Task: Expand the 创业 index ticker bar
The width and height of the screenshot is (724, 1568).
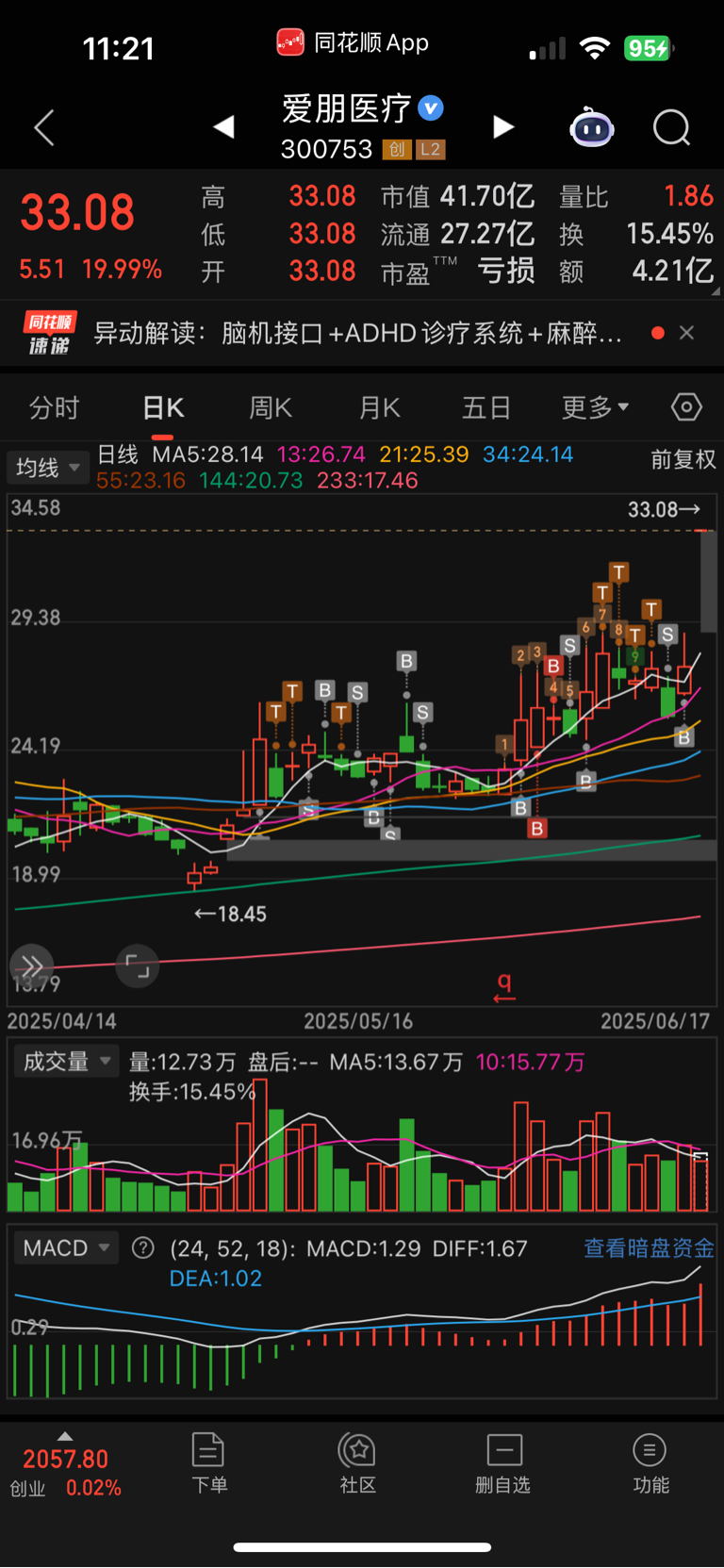Action: [x=65, y=1436]
